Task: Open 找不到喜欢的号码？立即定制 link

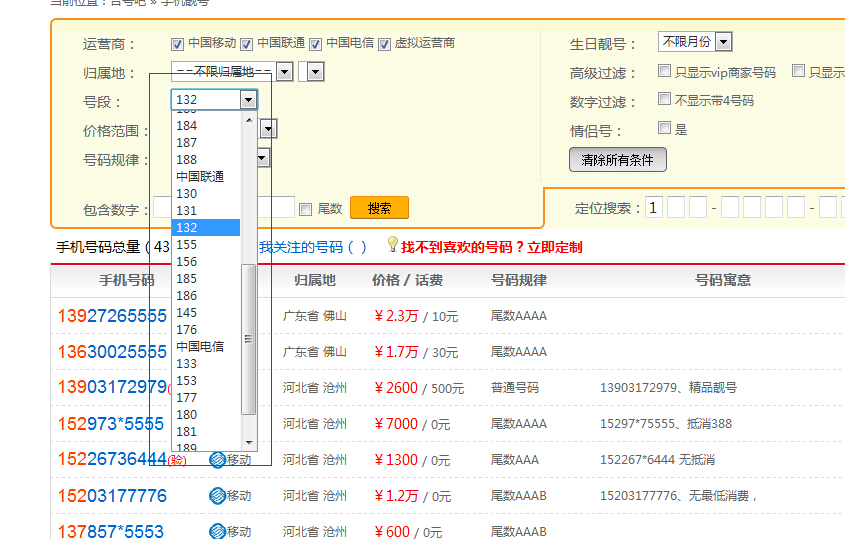Action: point(491,247)
